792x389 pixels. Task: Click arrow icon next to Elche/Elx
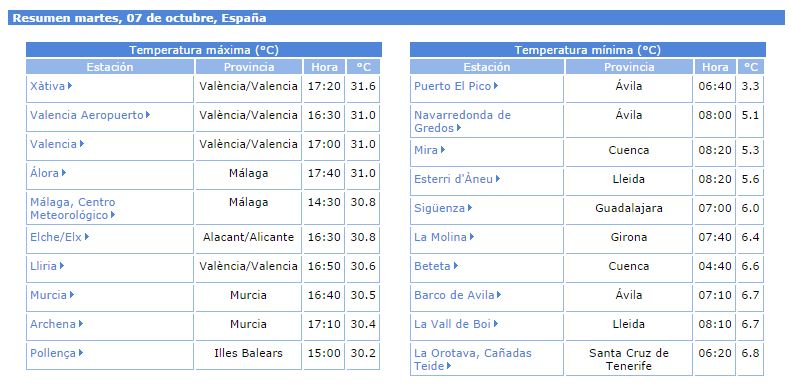pos(87,236)
